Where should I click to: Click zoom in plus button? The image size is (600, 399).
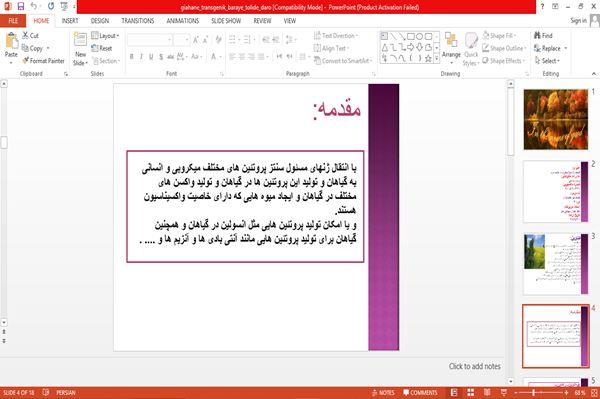point(566,392)
